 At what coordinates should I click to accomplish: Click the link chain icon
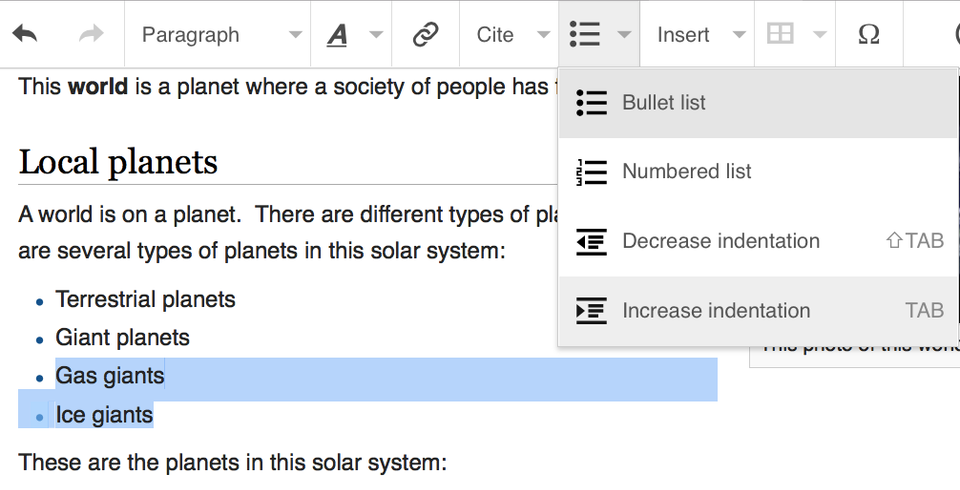coord(426,34)
